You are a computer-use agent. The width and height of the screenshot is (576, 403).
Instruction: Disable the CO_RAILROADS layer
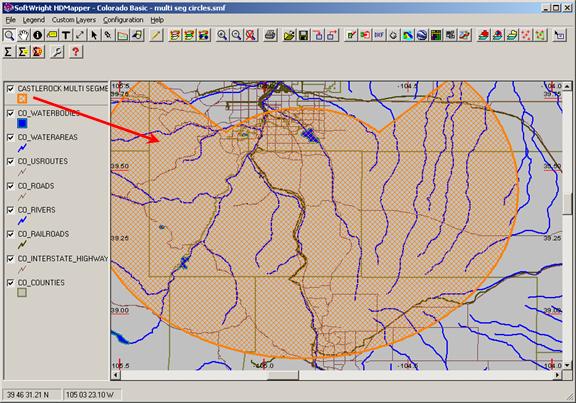(x=10, y=234)
